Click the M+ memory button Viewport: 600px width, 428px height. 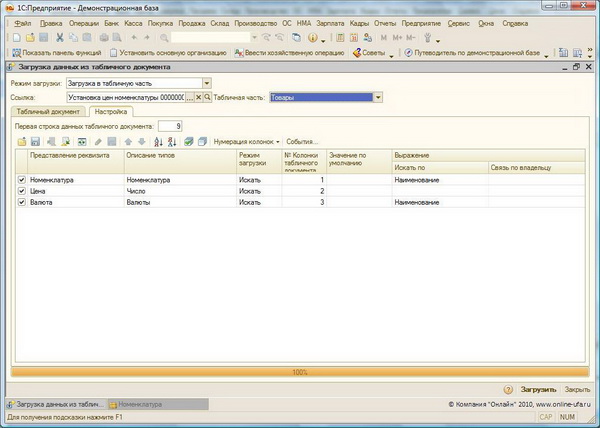point(397,37)
